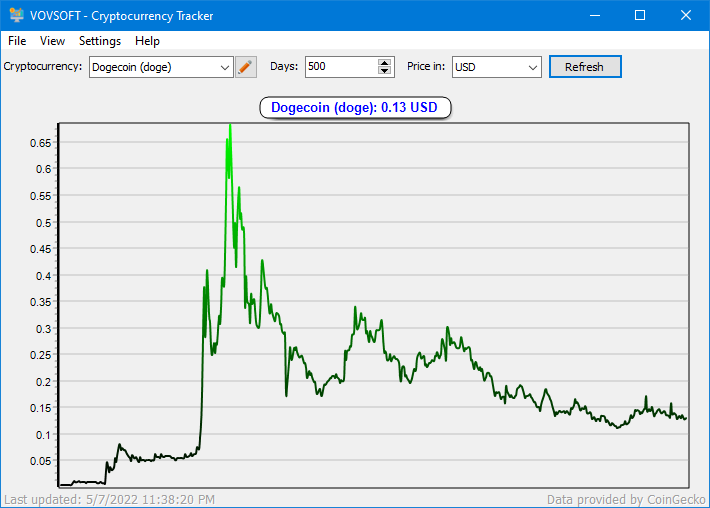This screenshot has height=508, width=710.
Task: Click the Refresh button
Action: pos(585,67)
